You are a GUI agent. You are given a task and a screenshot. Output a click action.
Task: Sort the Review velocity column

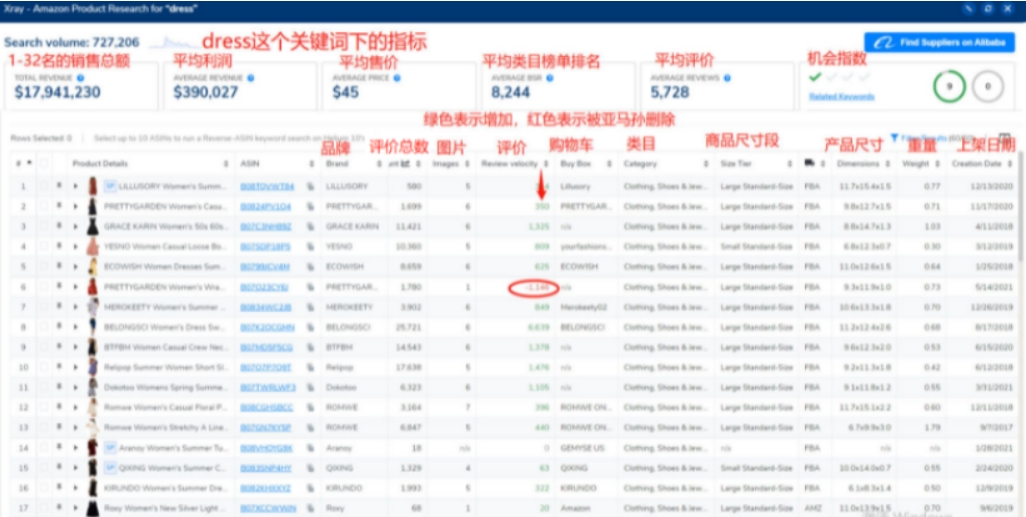tap(546, 164)
